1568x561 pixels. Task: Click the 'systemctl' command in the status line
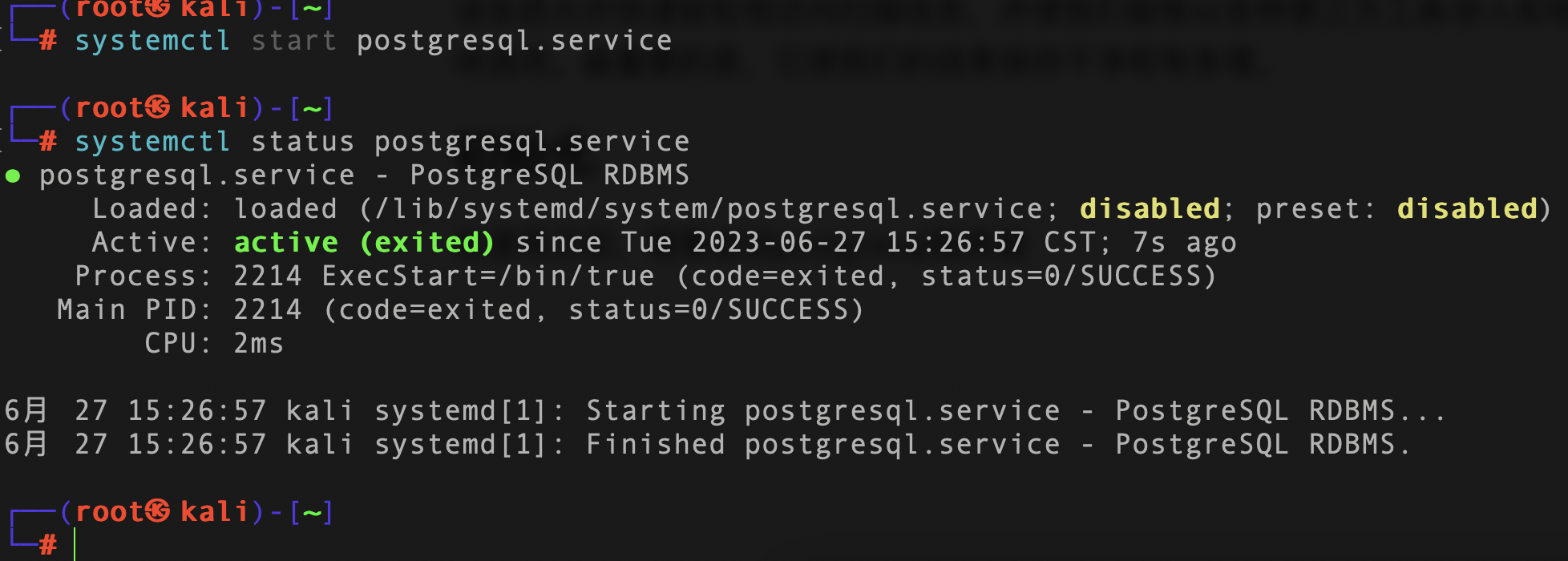pyautogui.click(x=152, y=142)
